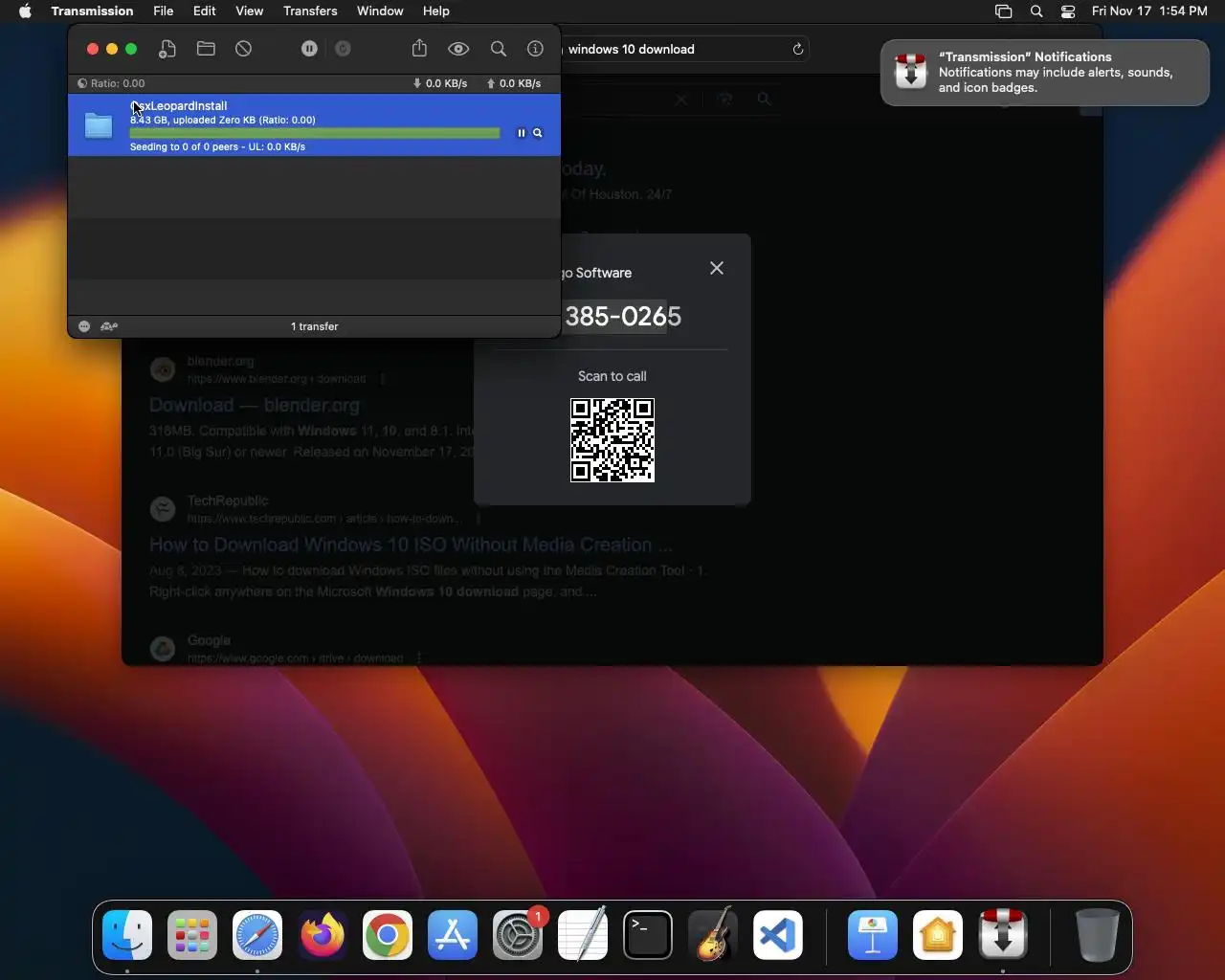Pause all transfers in the toolbar
Screen dimensions: 1225x980
pos(309,49)
